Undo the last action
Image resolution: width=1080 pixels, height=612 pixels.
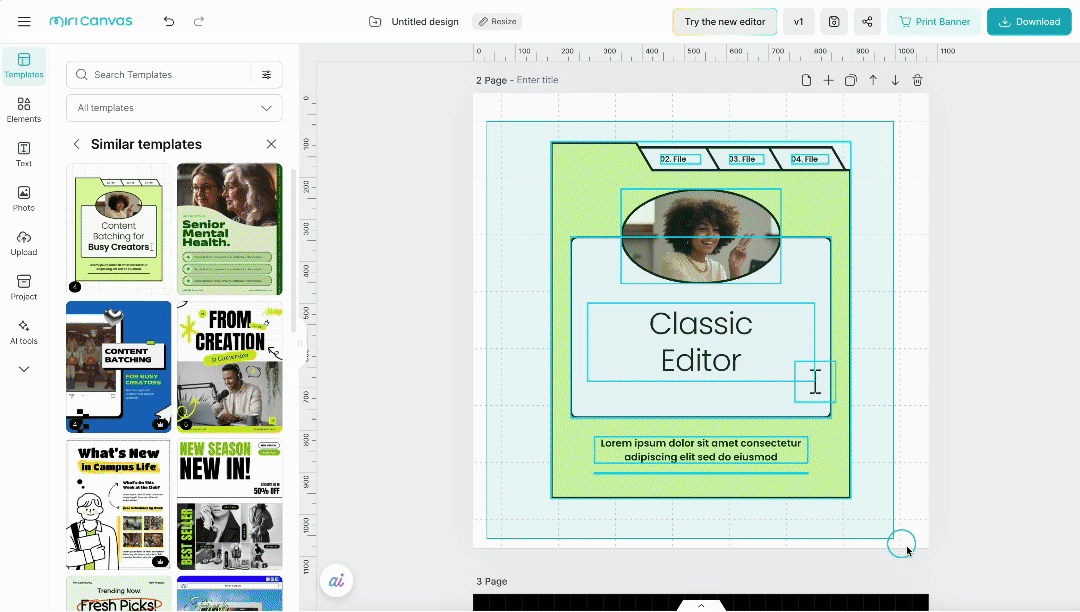[x=169, y=21]
